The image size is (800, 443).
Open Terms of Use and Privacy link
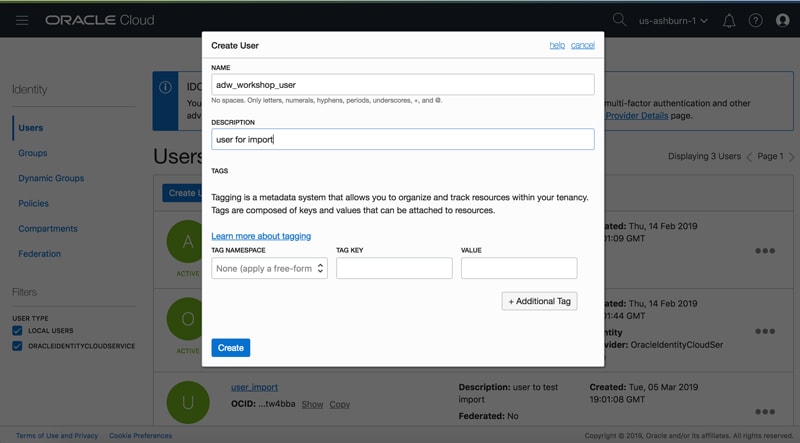tap(57, 436)
